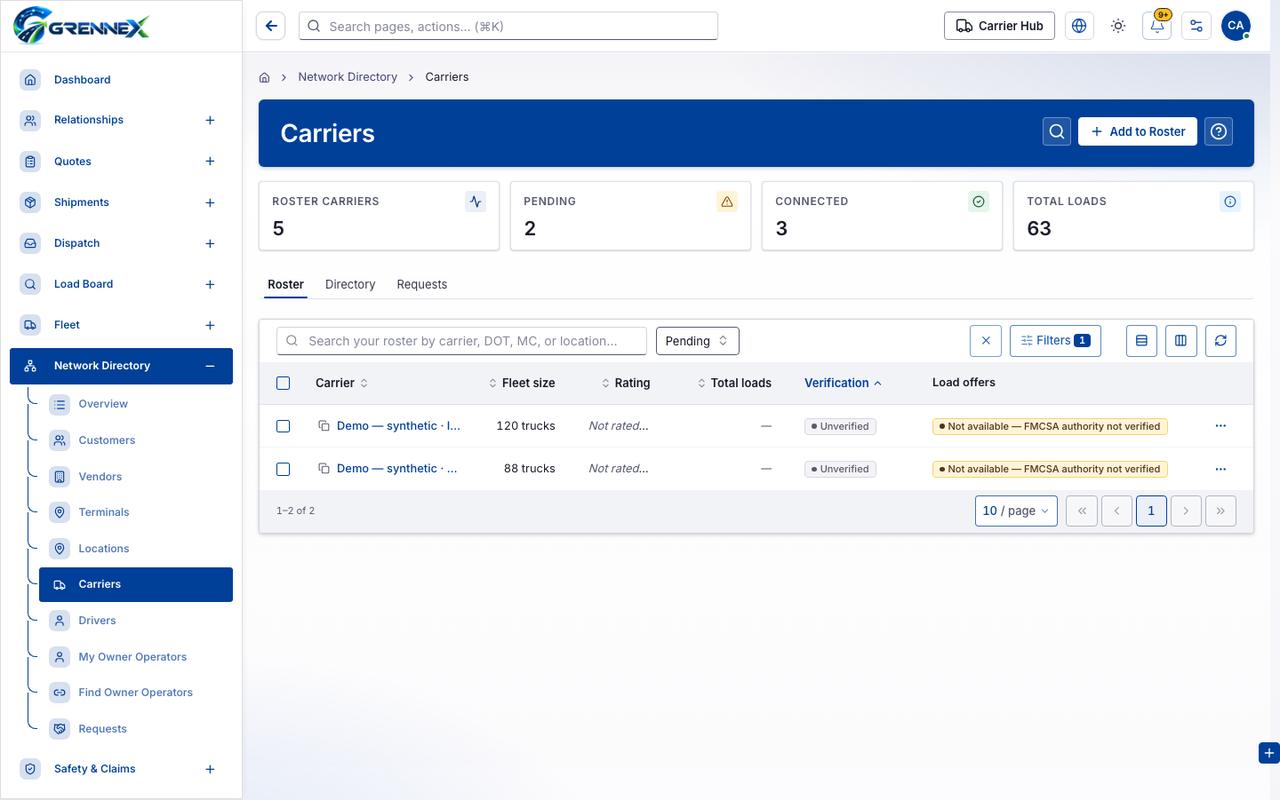Open the settings sliders icon

pyautogui.click(x=1196, y=26)
